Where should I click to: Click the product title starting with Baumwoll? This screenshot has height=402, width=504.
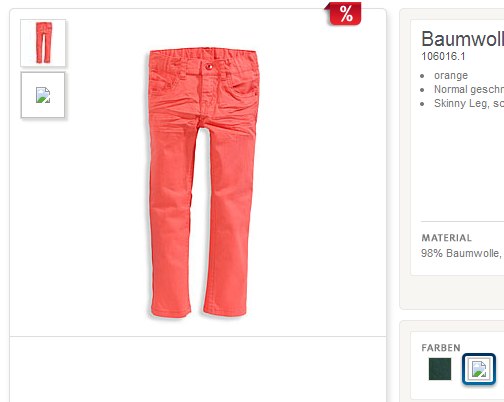(x=462, y=39)
